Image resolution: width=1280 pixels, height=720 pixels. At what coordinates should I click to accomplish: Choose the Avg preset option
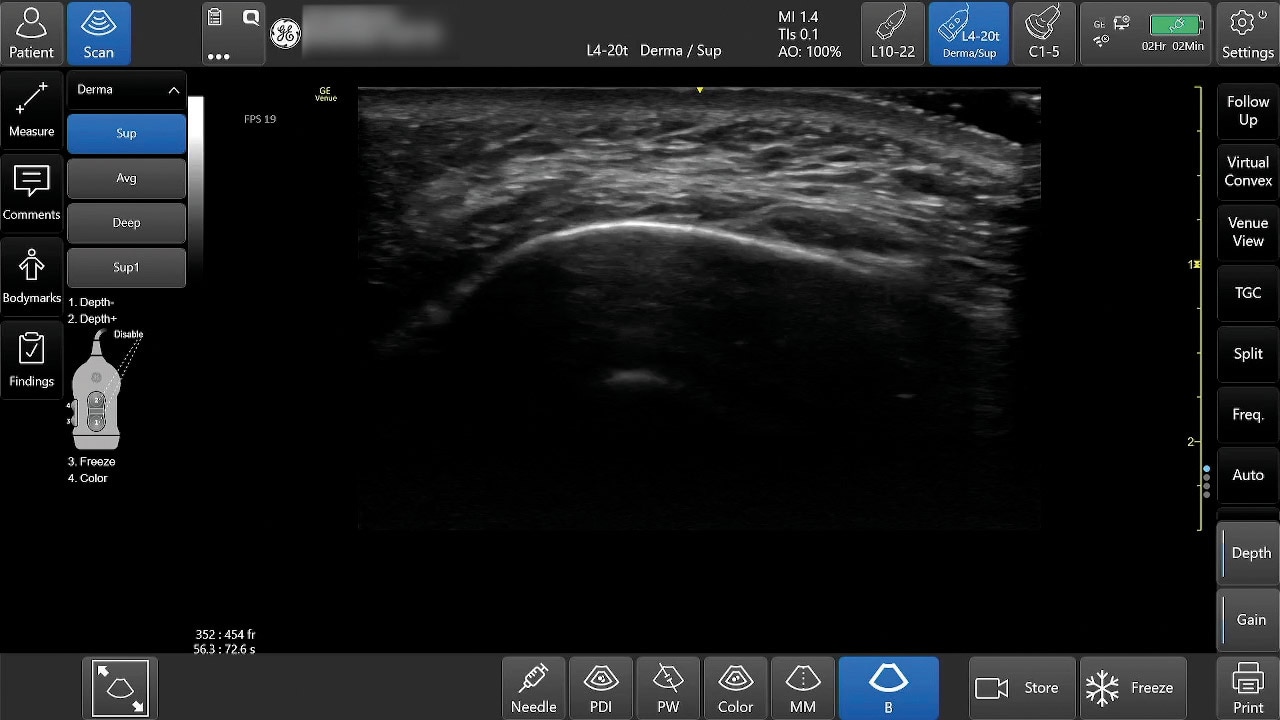coord(126,178)
